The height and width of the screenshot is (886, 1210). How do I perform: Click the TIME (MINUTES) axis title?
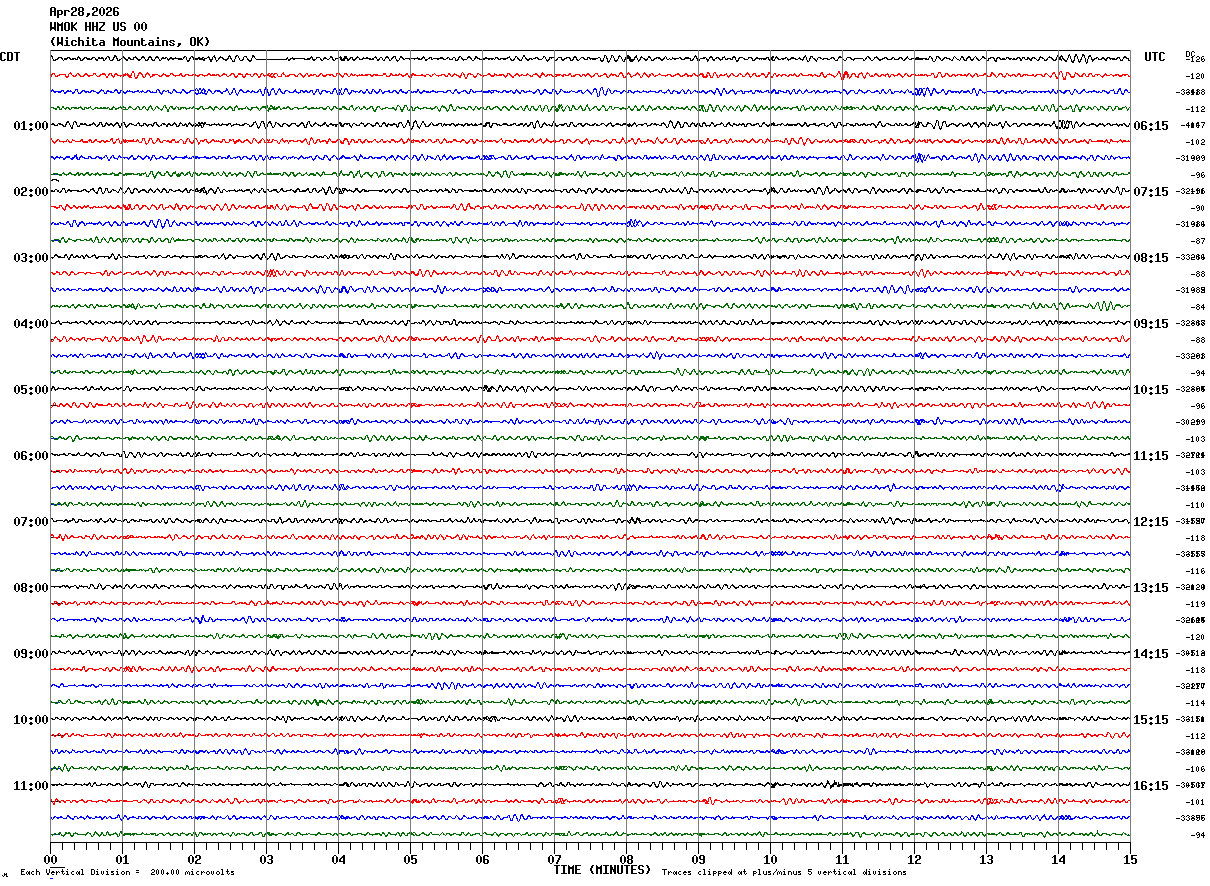[602, 870]
